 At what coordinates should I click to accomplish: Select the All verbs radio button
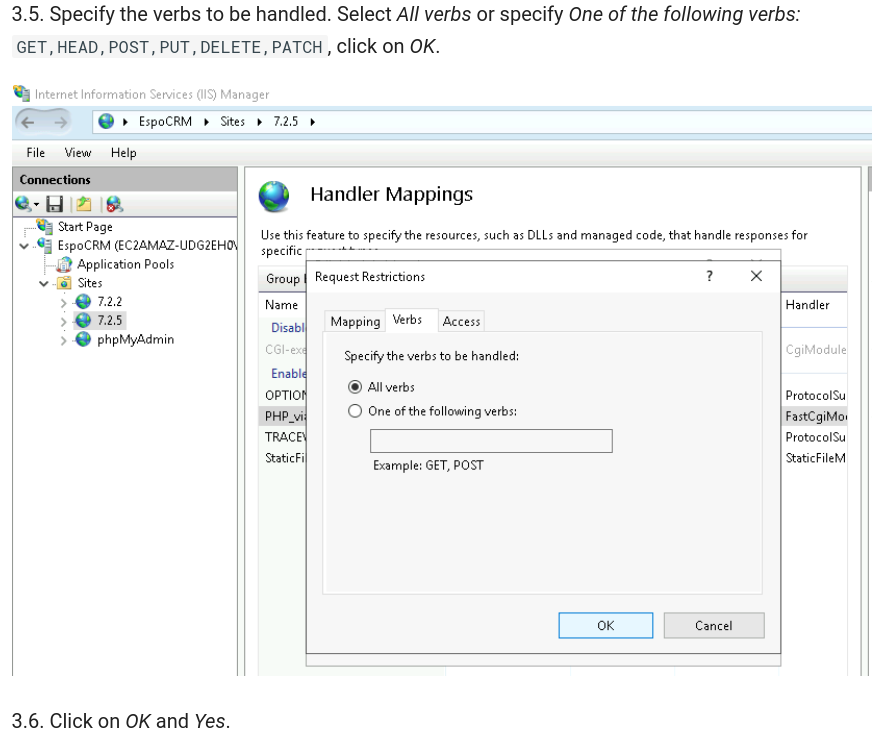coord(355,387)
